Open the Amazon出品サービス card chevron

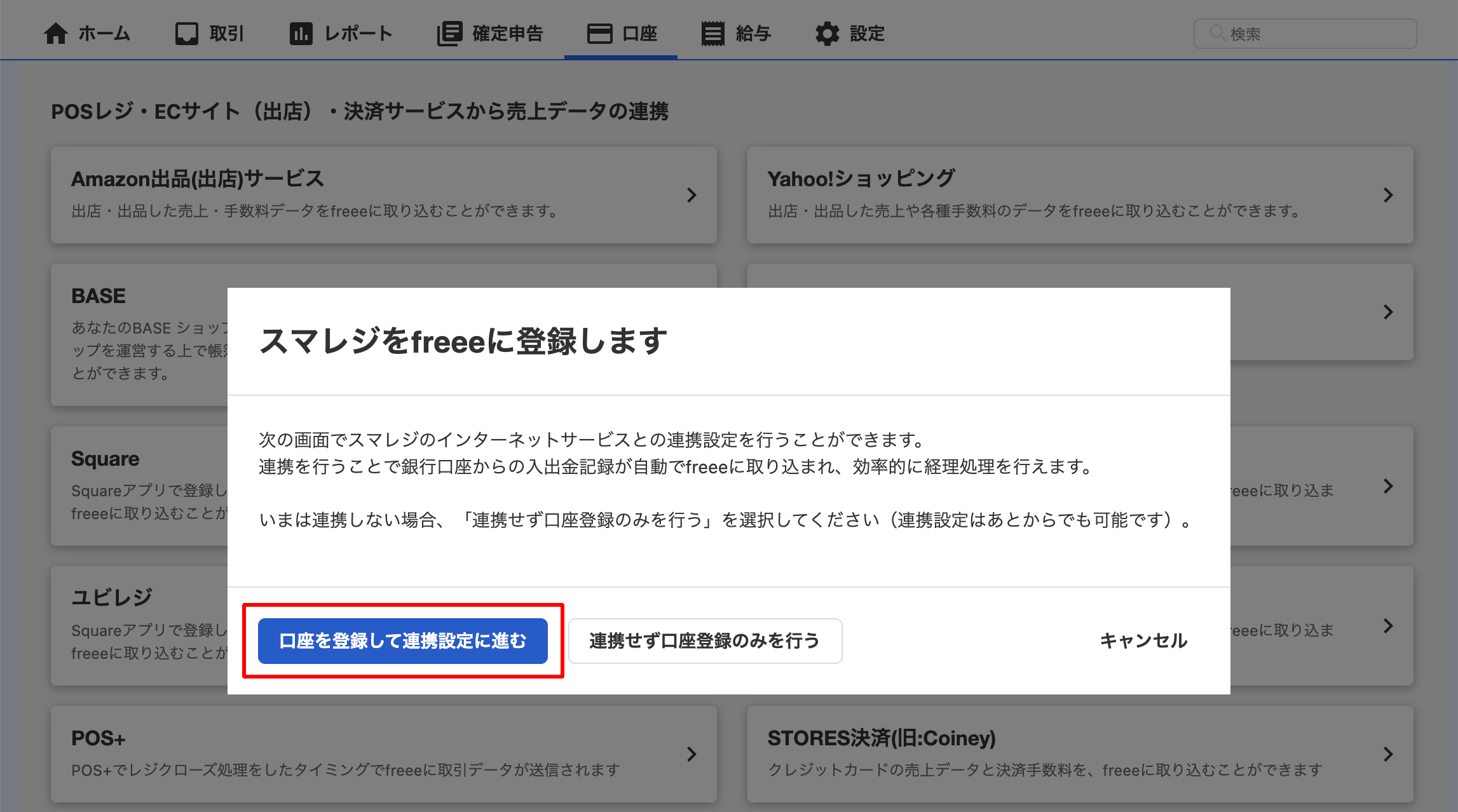692,195
